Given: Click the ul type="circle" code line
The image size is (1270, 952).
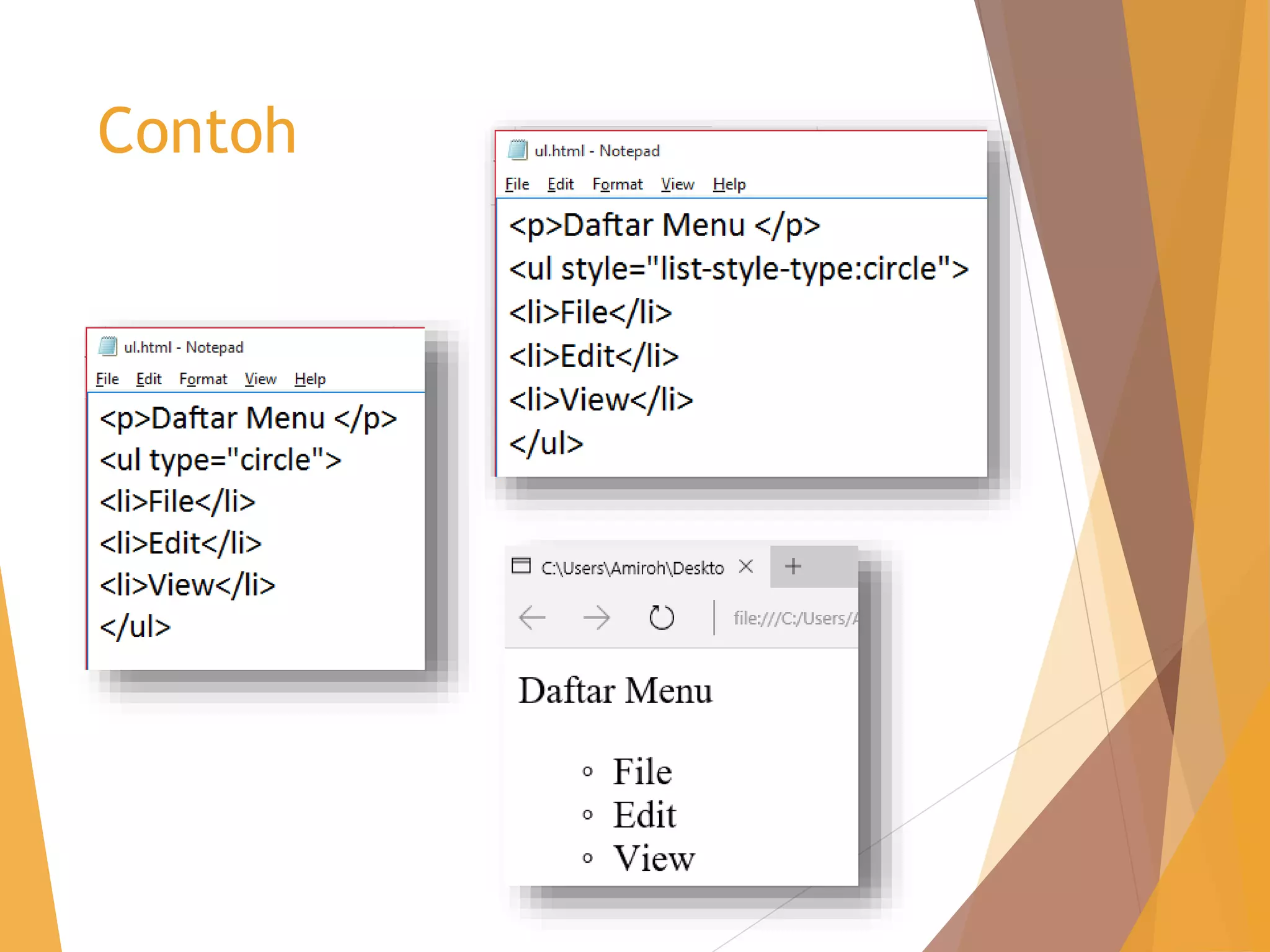Looking at the screenshot, I should (x=220, y=460).
